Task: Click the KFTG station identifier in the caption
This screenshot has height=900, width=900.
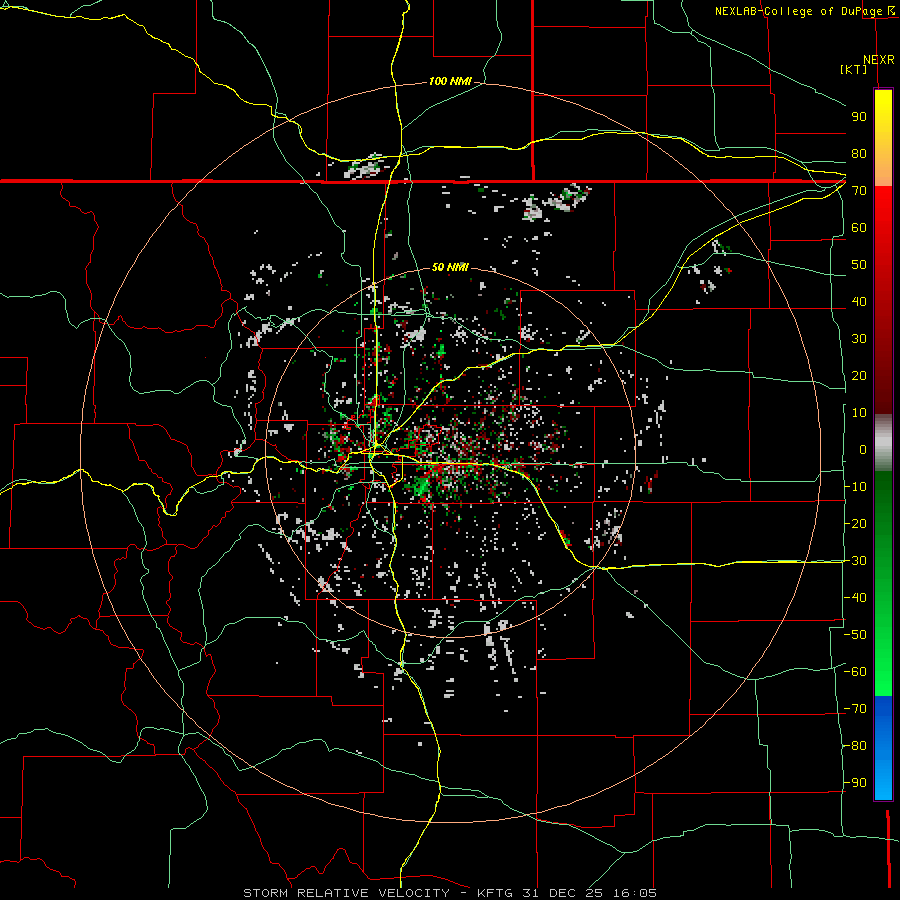Action: tap(495, 893)
